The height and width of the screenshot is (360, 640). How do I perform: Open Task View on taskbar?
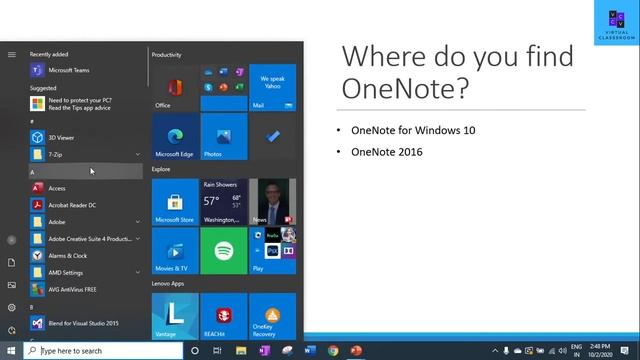(217, 351)
